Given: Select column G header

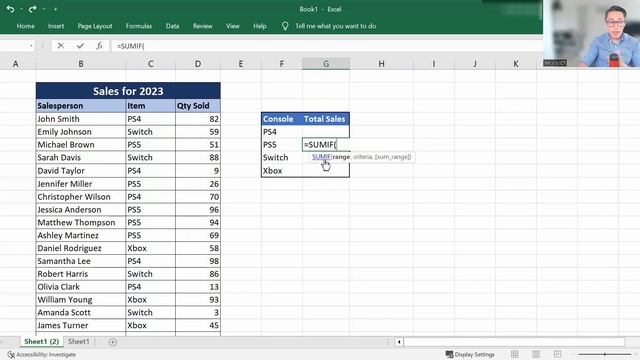Looking at the screenshot, I should click(x=326, y=64).
